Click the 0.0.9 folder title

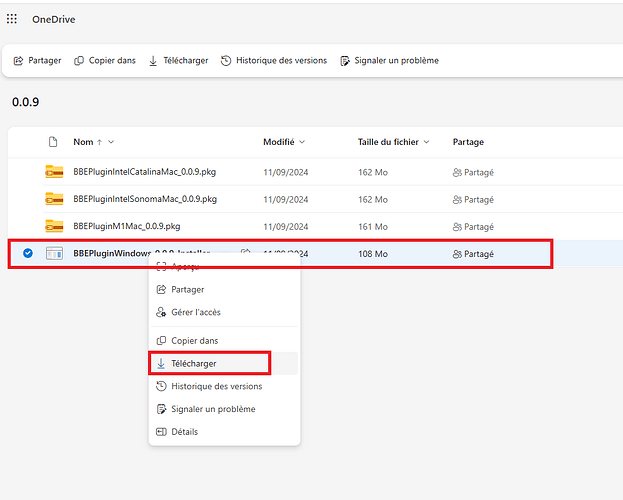(25, 102)
